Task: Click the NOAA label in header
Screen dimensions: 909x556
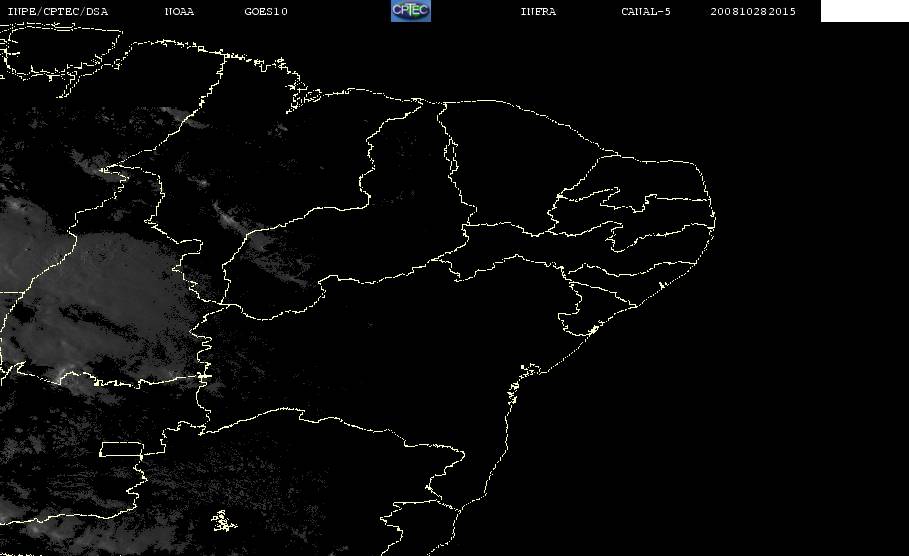Action: (x=179, y=11)
